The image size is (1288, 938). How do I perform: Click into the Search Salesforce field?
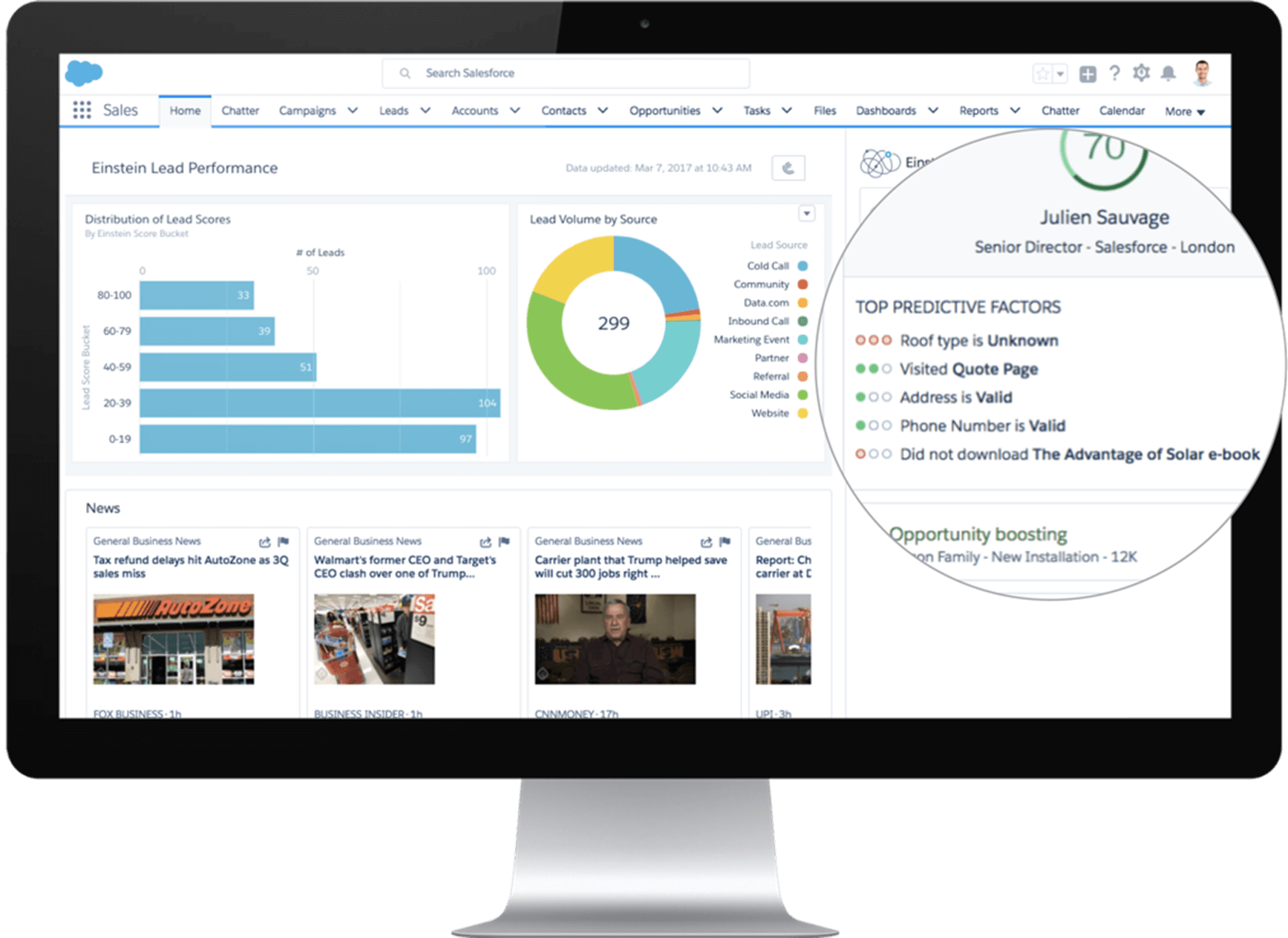(566, 73)
